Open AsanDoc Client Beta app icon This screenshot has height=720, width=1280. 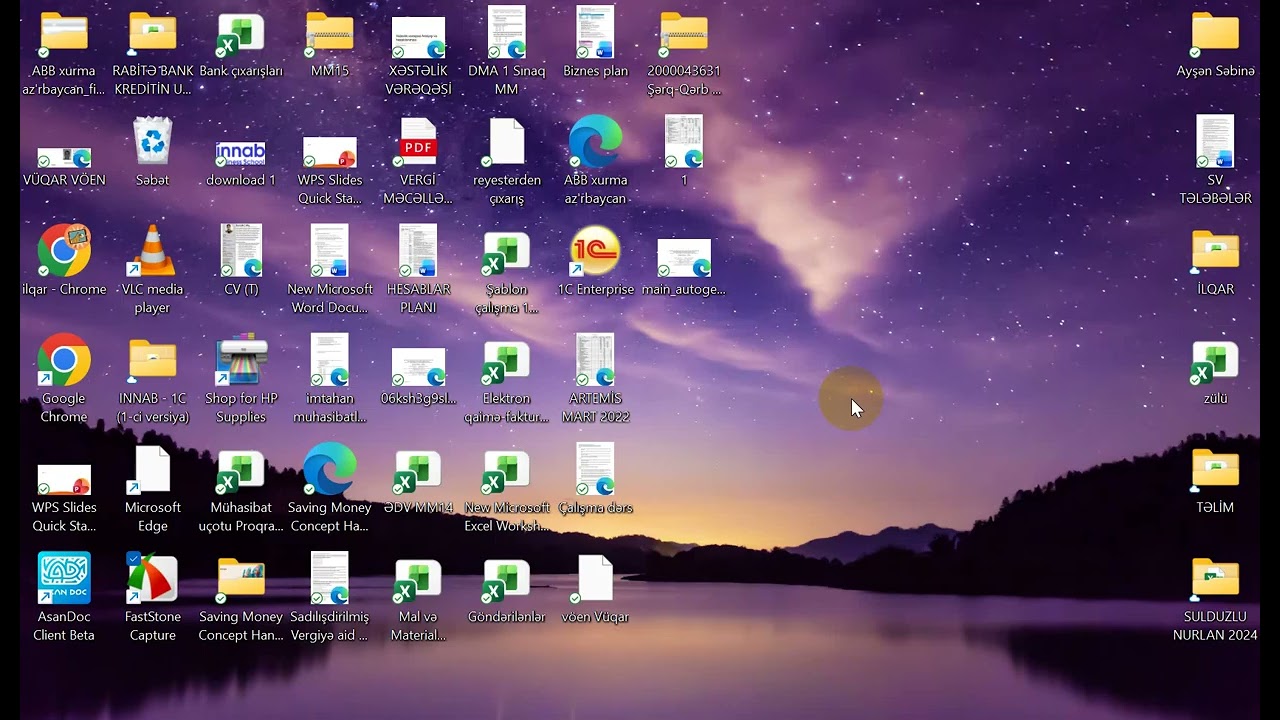(x=64, y=578)
